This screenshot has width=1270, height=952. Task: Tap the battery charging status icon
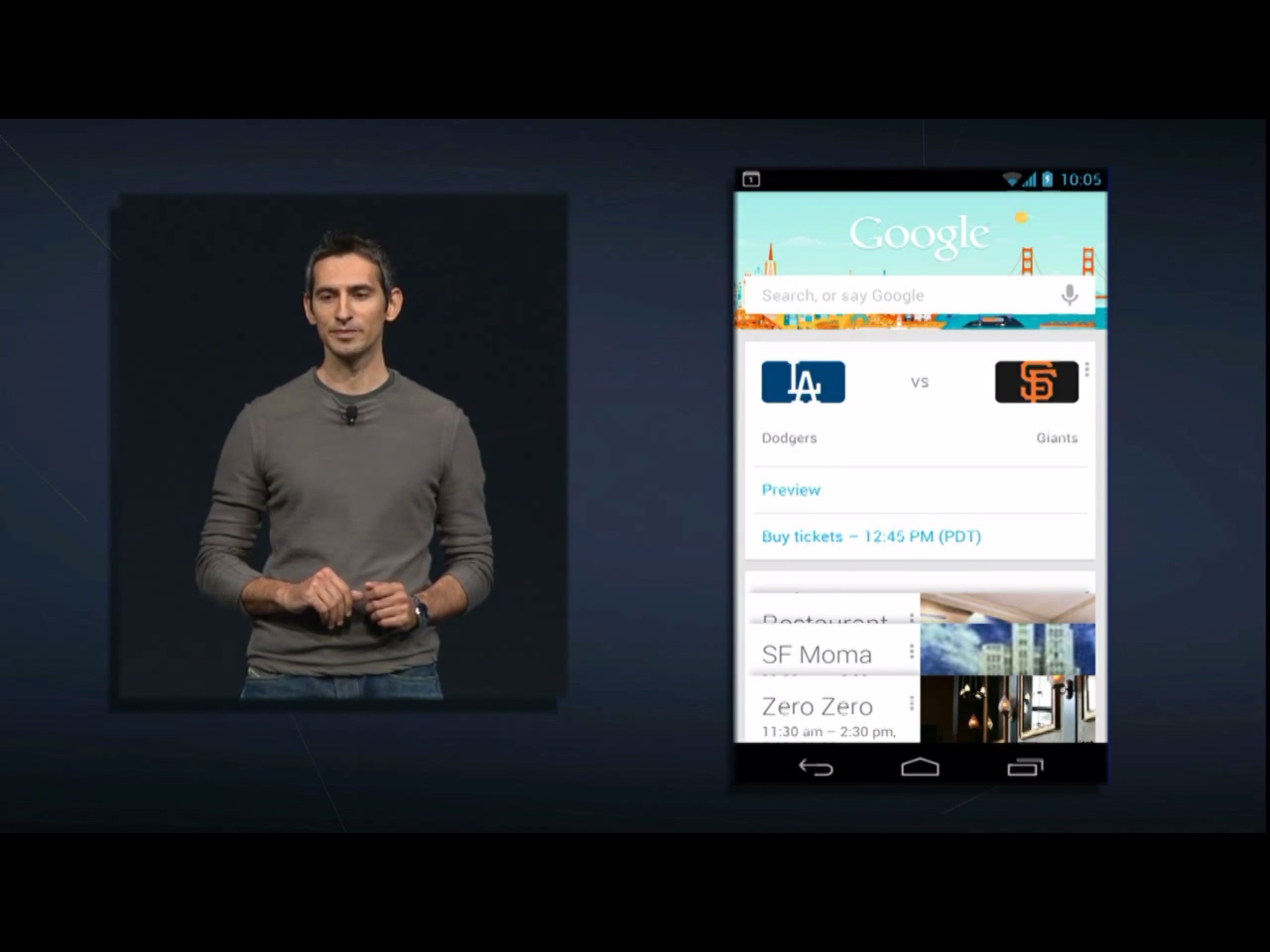pyautogui.click(x=1047, y=180)
